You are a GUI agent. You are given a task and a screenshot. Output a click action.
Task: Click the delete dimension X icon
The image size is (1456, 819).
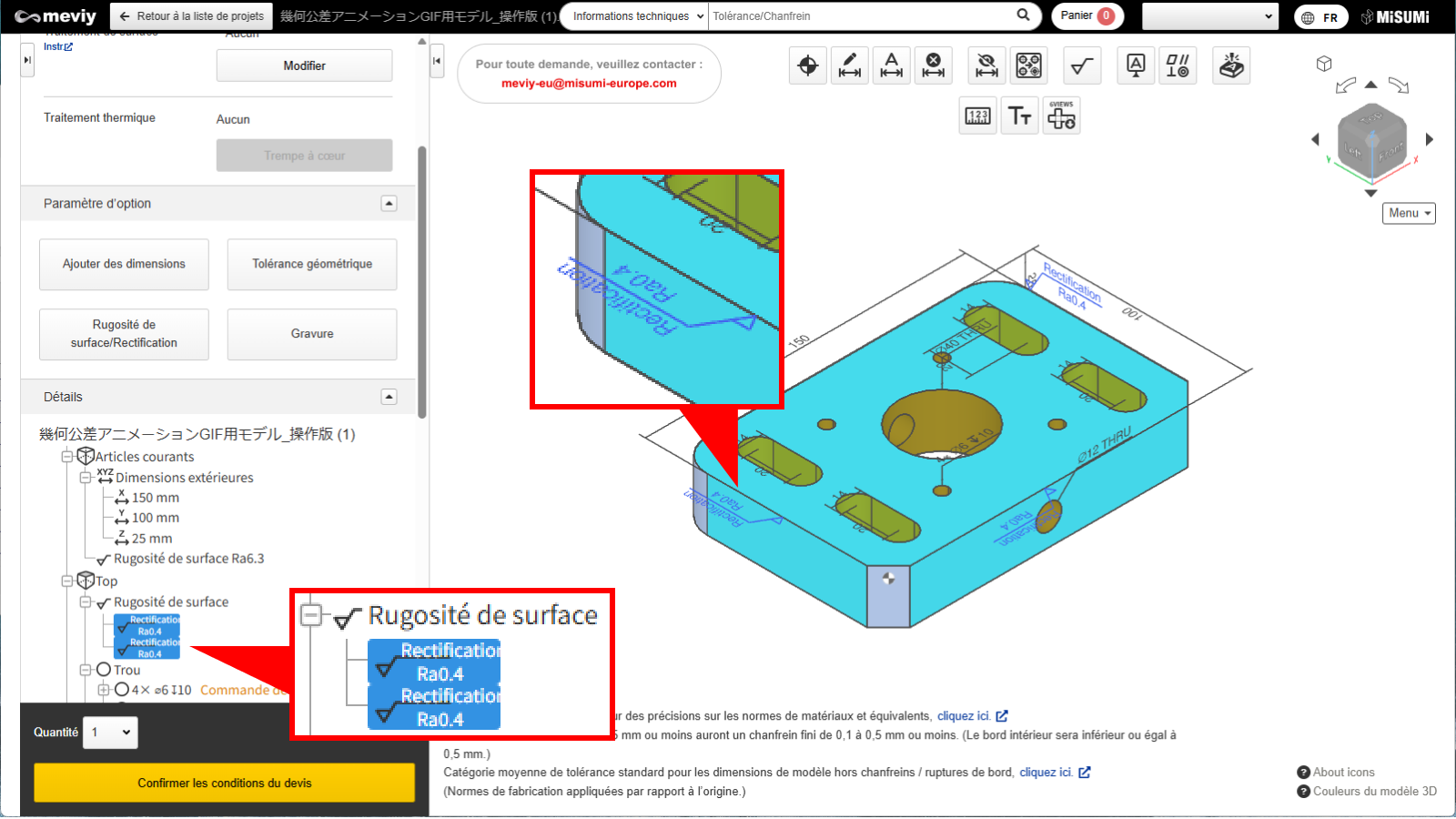933,66
